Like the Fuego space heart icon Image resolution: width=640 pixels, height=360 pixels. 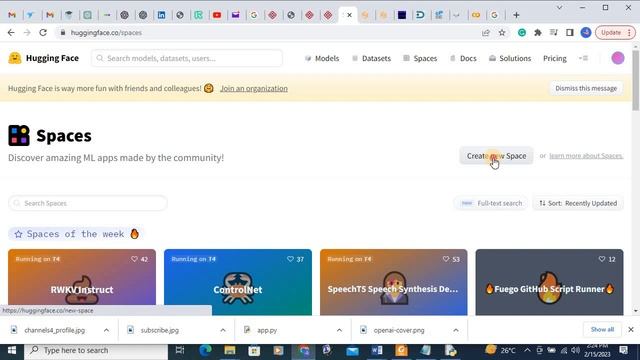pos(602,259)
